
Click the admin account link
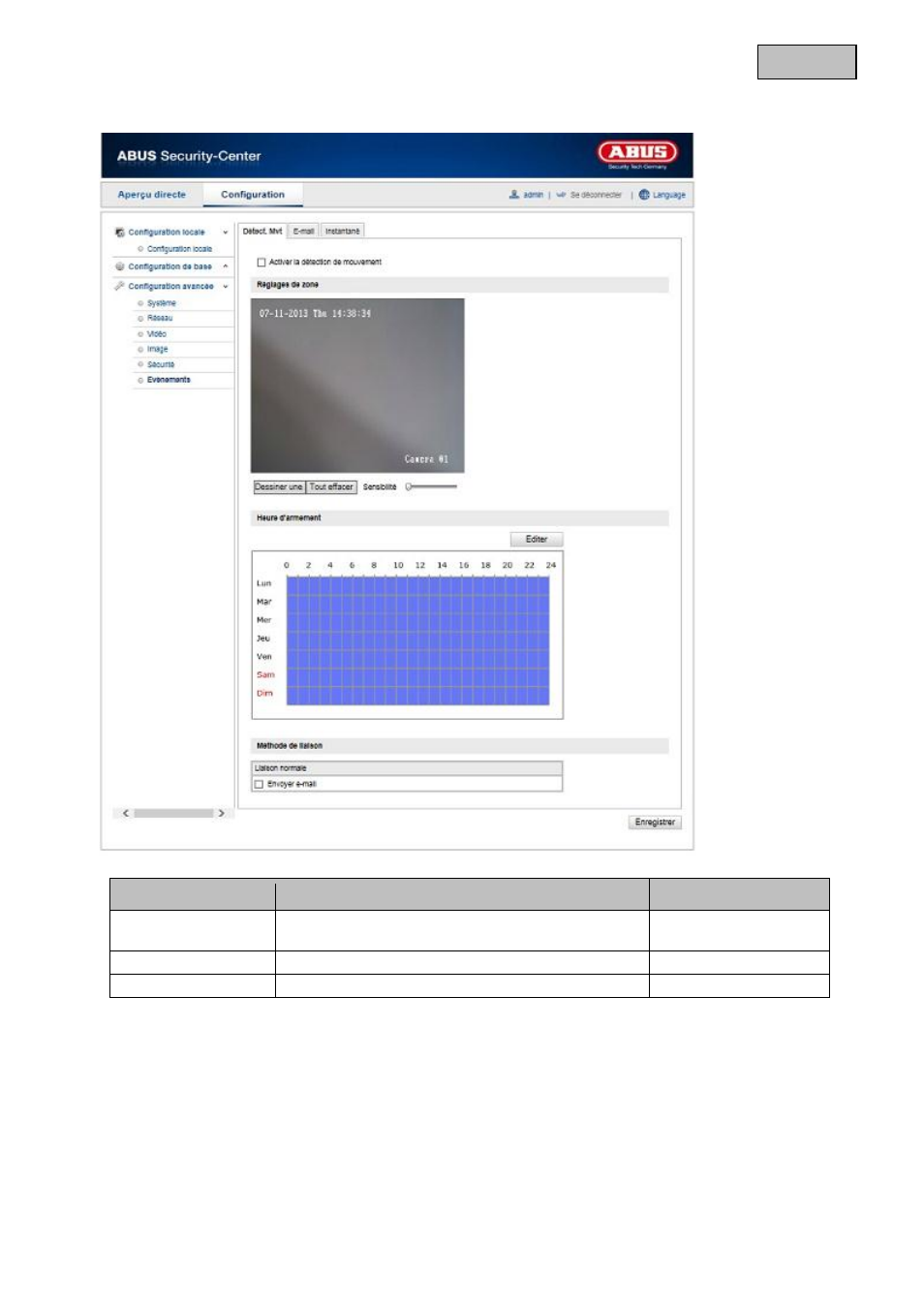(533, 195)
